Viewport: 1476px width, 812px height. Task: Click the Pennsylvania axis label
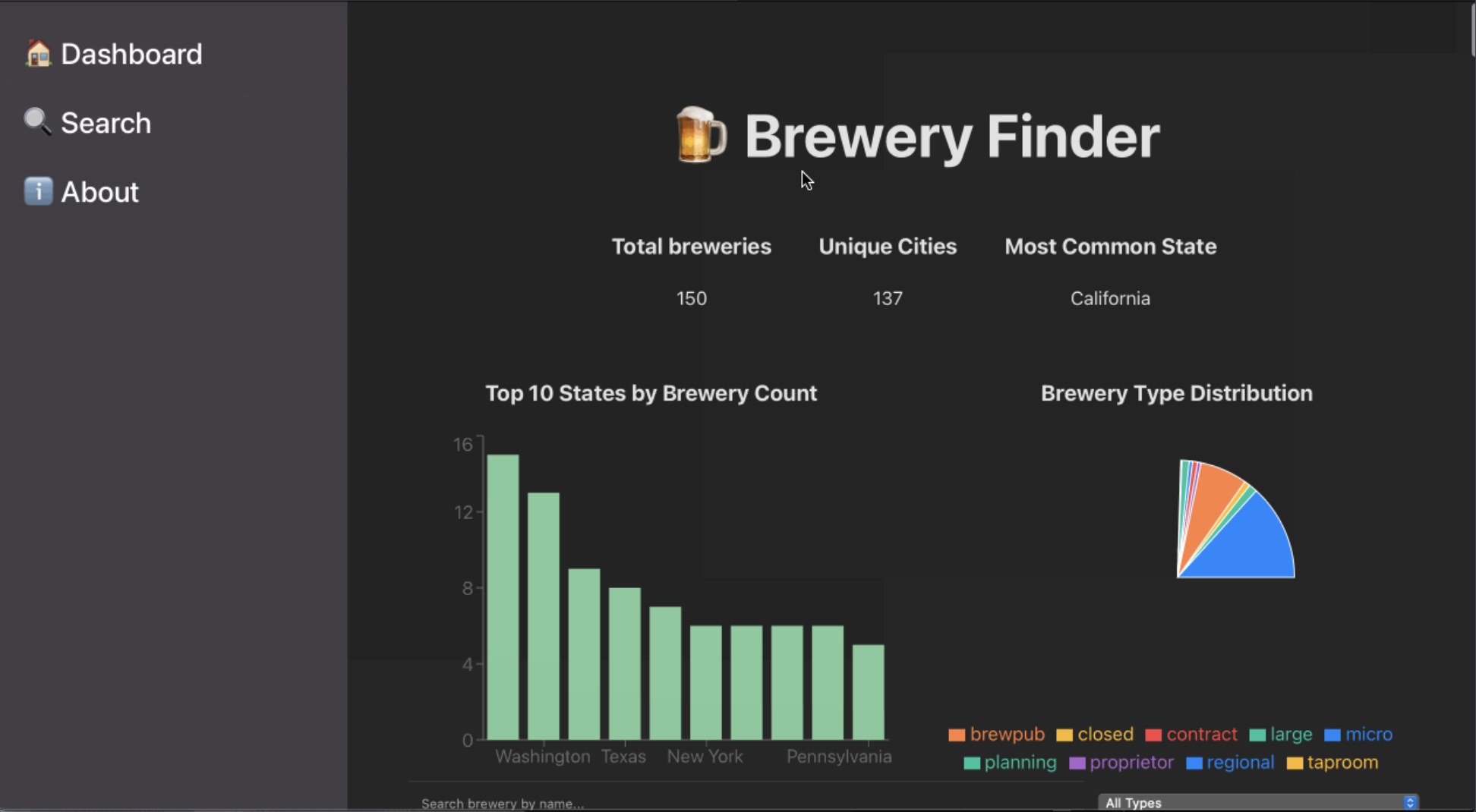point(839,757)
